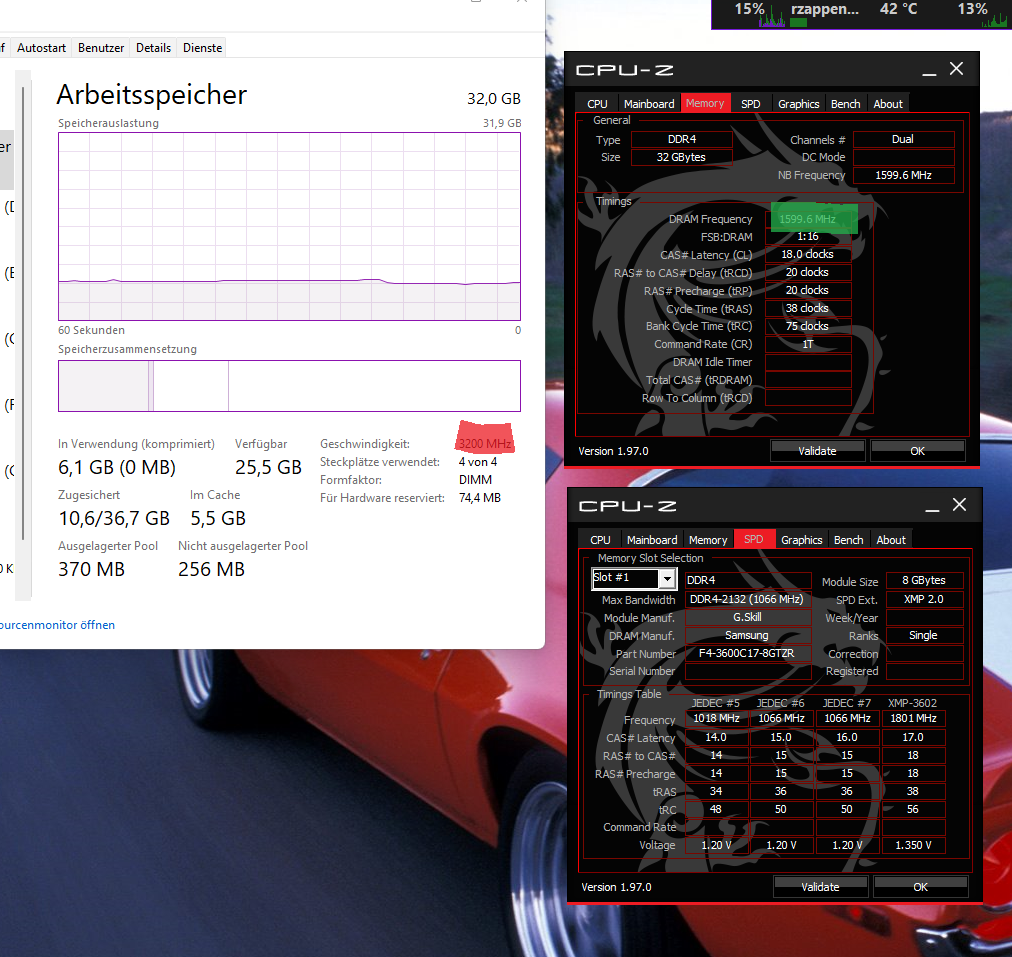Viewport: 1012px width, 957px height.
Task: Click the JEDEC #5 frequency 1018 MHz cell
Action: (x=716, y=718)
